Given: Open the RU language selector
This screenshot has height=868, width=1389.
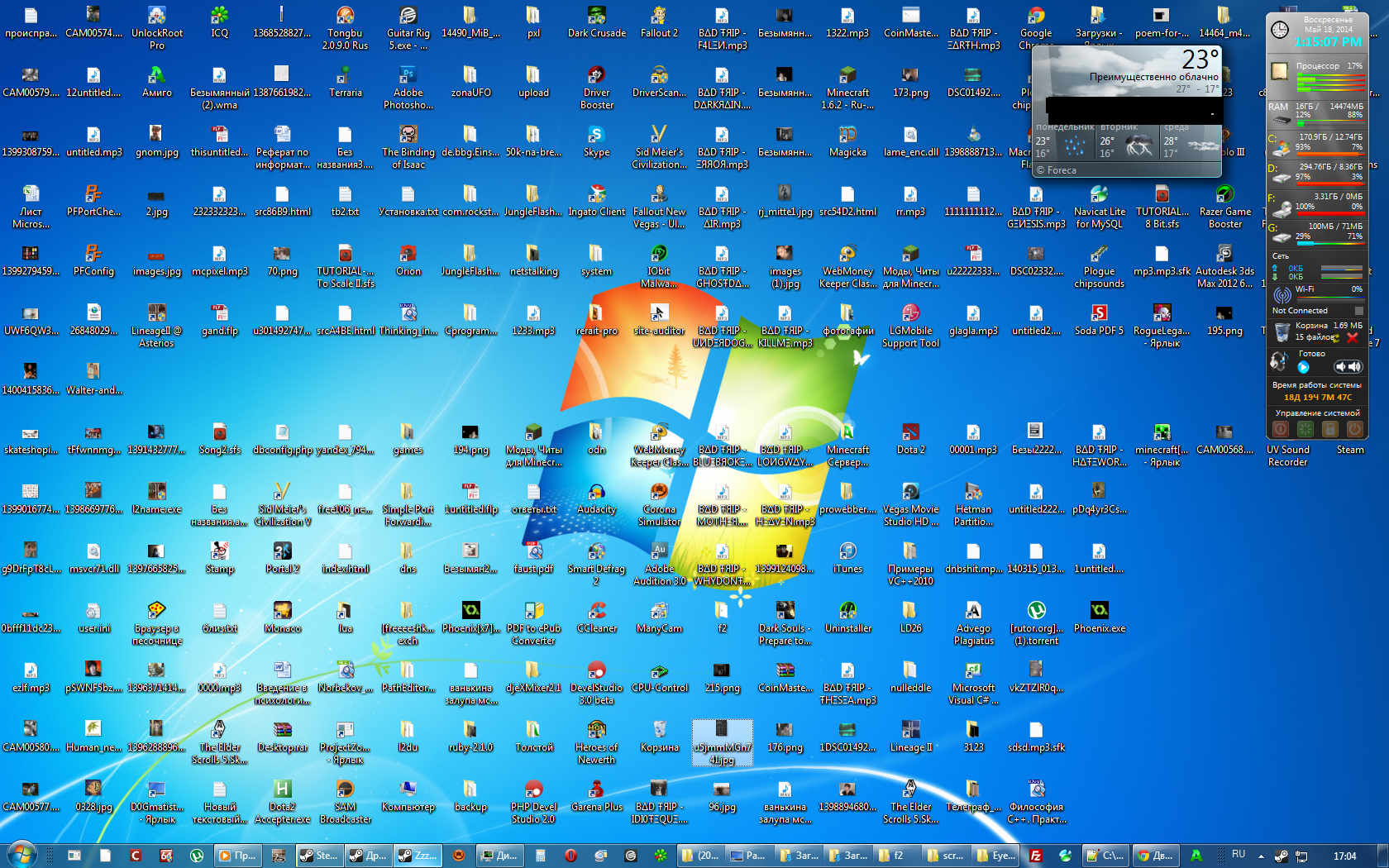Looking at the screenshot, I should point(1238,855).
